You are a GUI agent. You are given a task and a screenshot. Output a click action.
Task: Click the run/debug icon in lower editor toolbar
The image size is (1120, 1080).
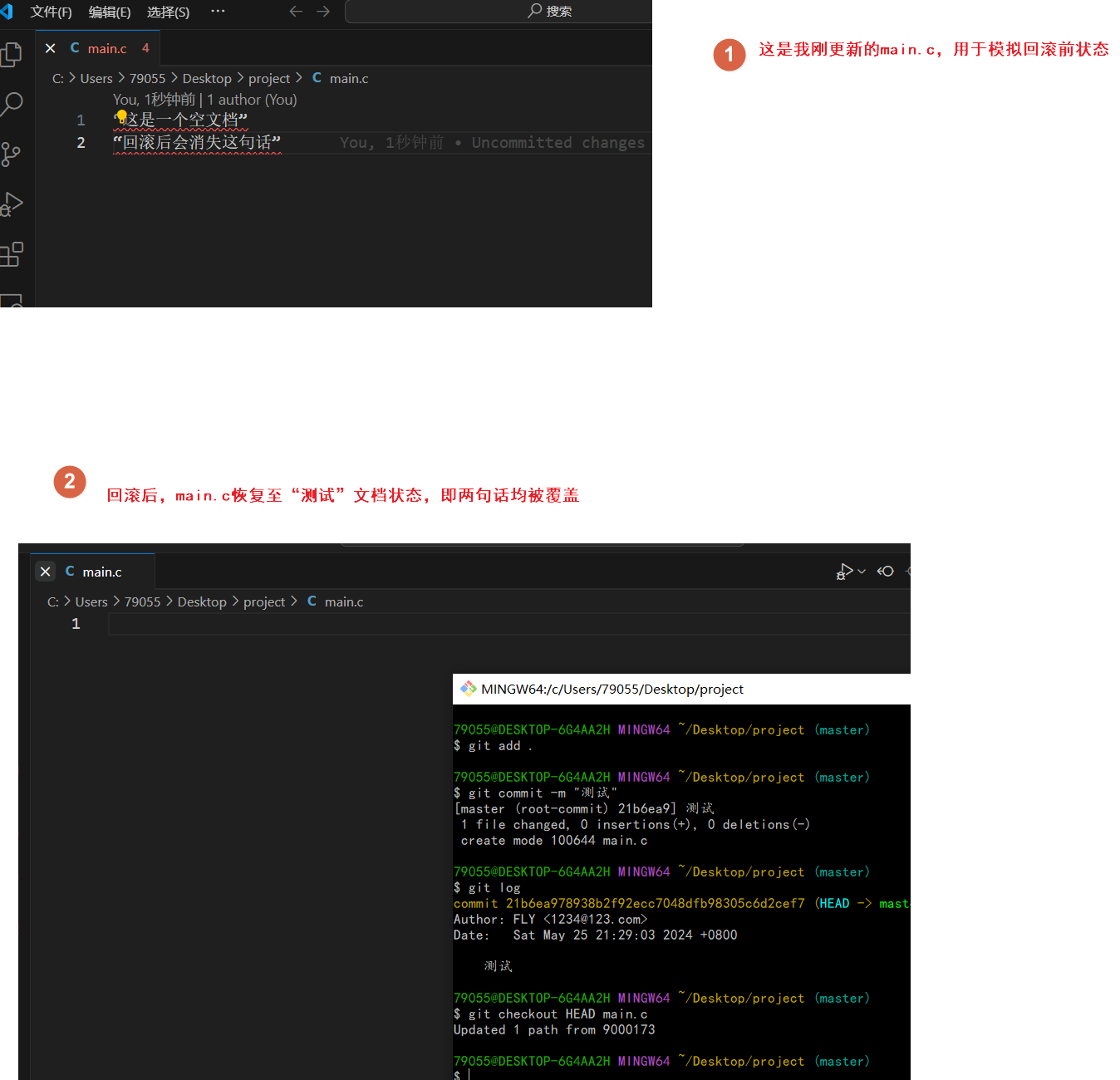[844, 572]
